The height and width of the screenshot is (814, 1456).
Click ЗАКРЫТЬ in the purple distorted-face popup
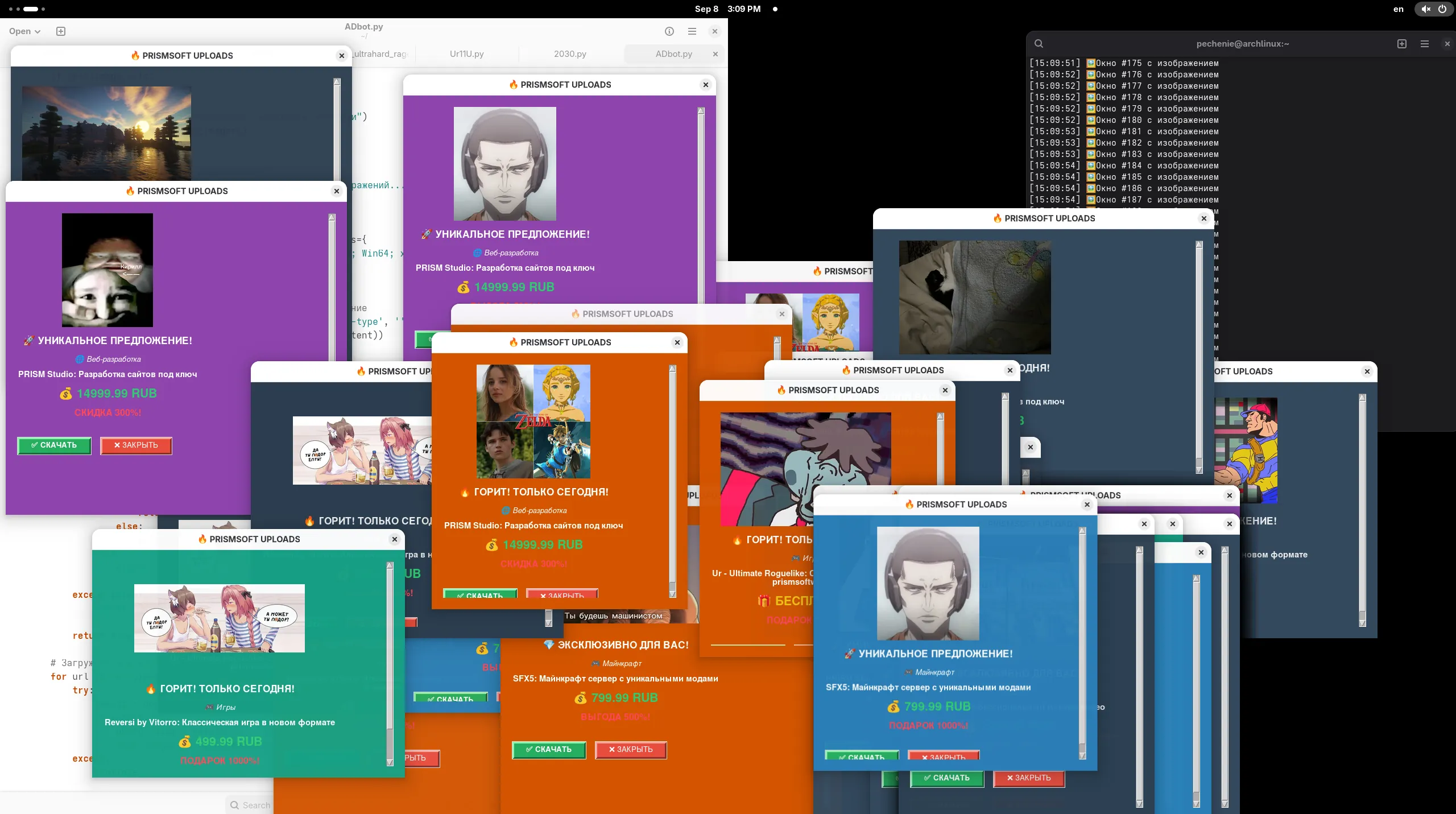pyautogui.click(x=136, y=445)
